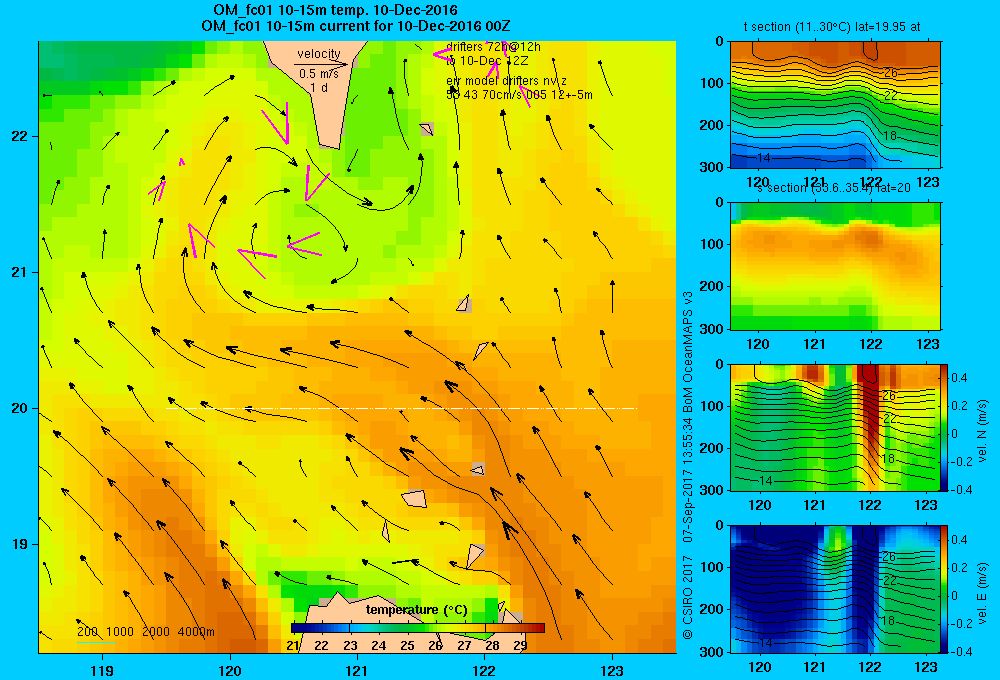Click the 'temperature (°C)' colorbar label

tap(416, 610)
